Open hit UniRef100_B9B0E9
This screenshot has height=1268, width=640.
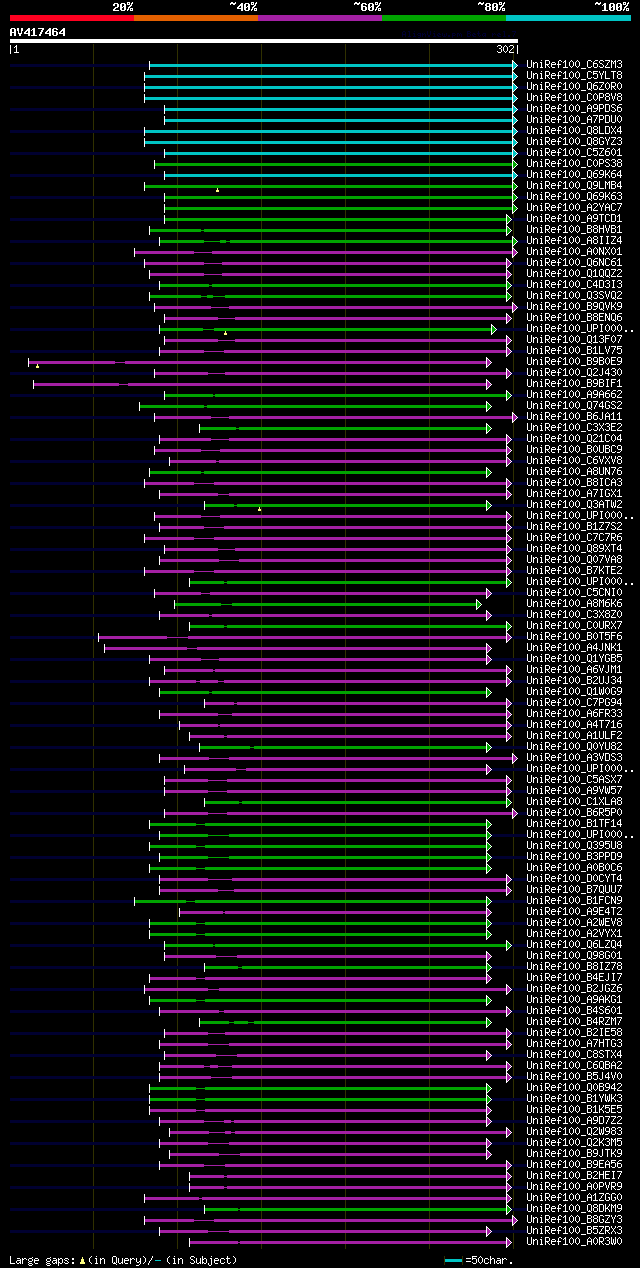pos(574,361)
